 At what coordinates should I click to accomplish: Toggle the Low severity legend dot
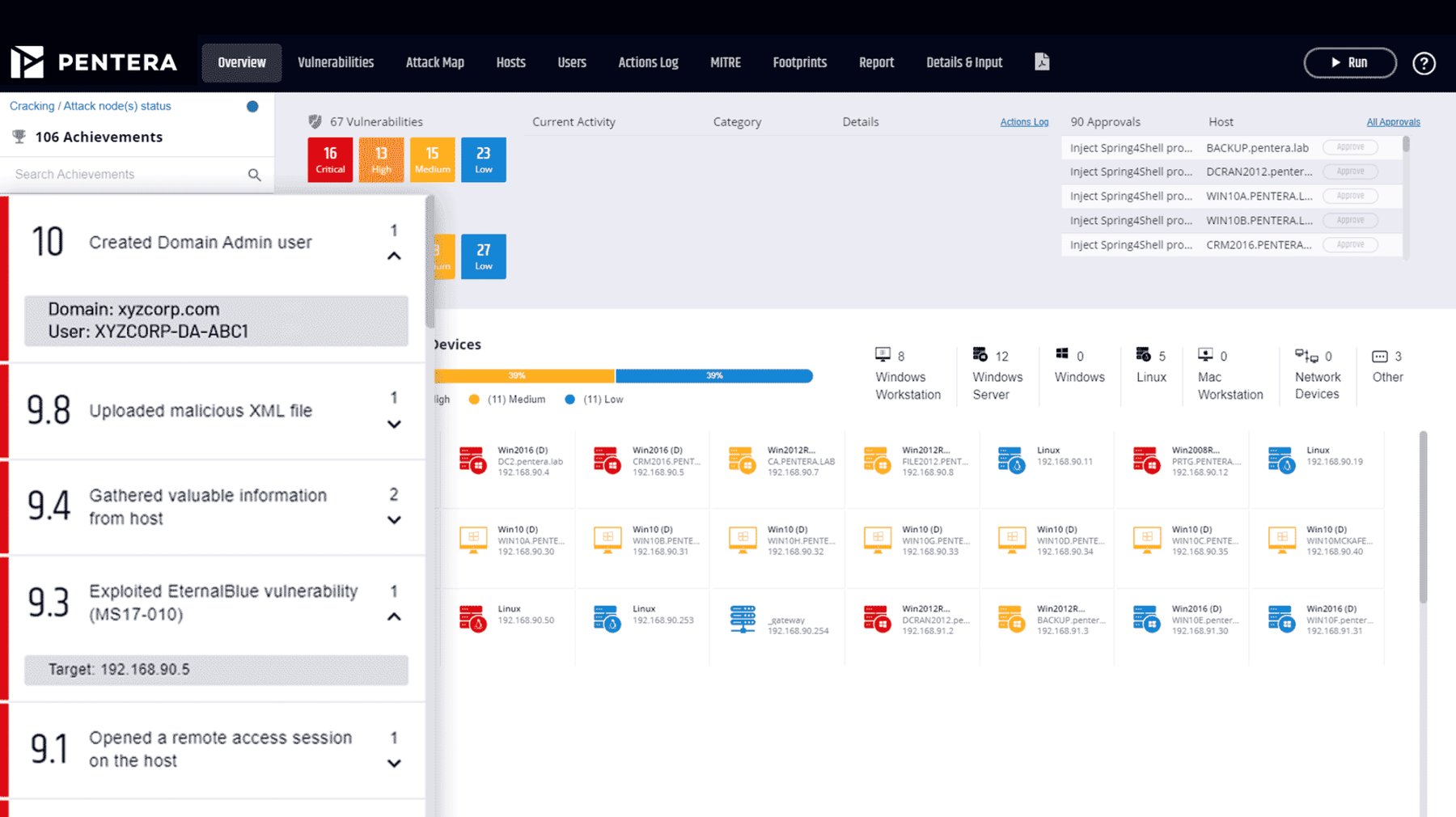click(x=569, y=399)
